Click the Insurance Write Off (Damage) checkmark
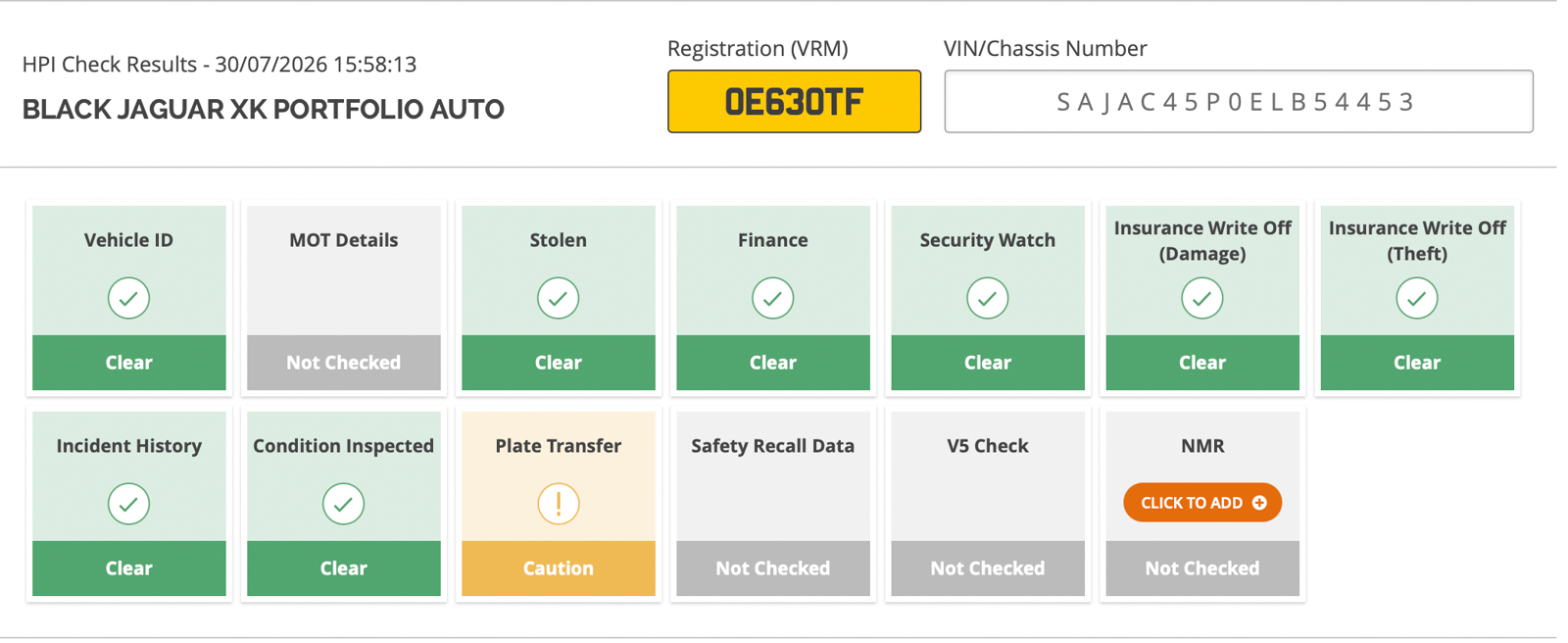Viewport: 1568px width, 643px height. 1201,298
